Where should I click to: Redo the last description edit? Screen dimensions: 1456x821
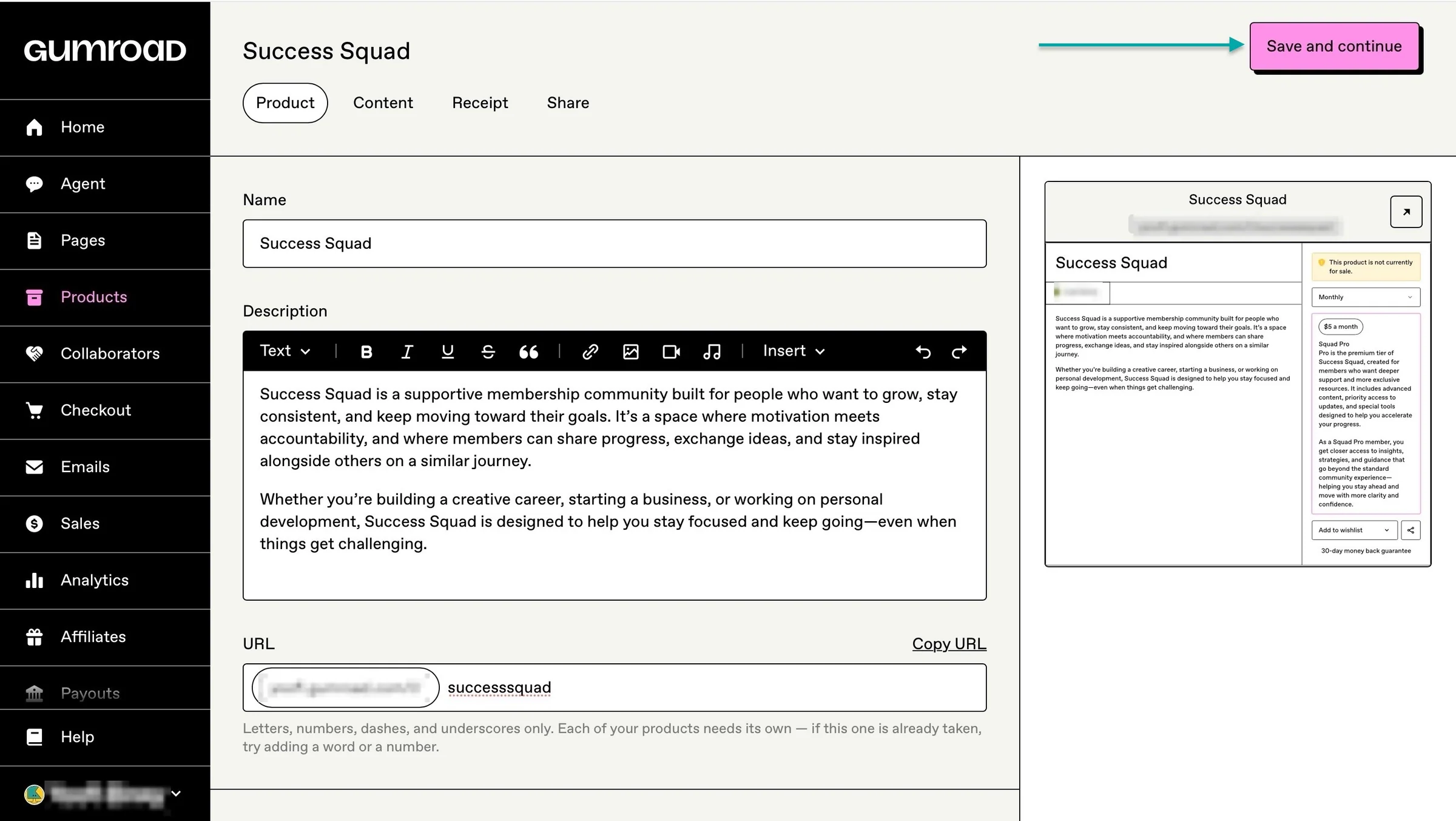coord(959,351)
